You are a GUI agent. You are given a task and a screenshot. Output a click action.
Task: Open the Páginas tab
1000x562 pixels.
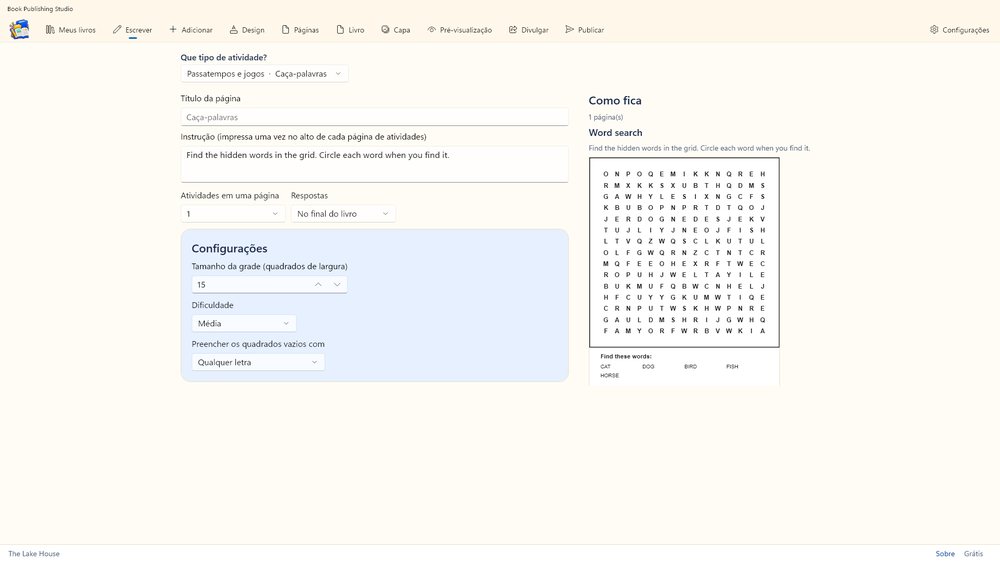pyautogui.click(x=300, y=30)
